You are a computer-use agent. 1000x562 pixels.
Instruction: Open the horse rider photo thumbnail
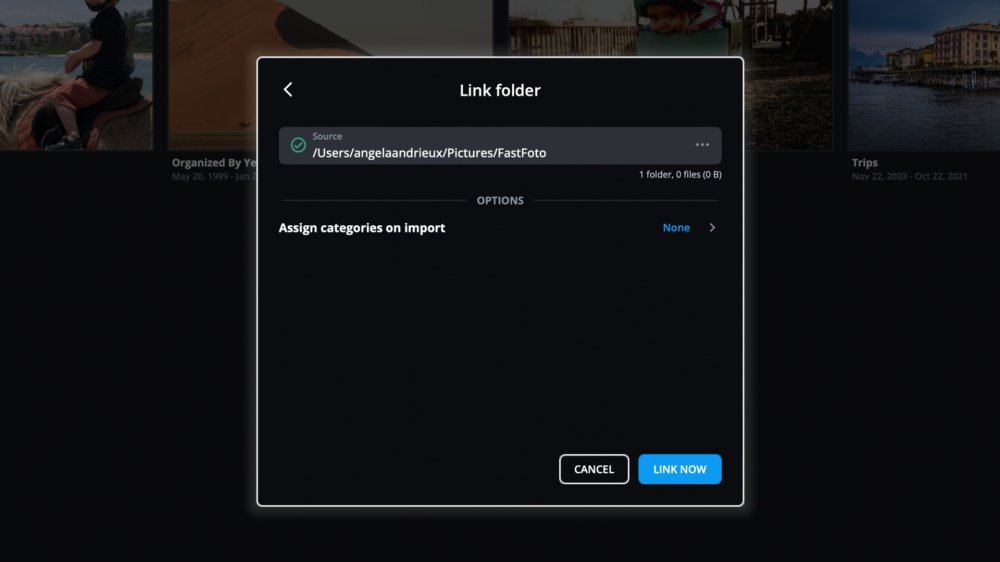(x=76, y=75)
